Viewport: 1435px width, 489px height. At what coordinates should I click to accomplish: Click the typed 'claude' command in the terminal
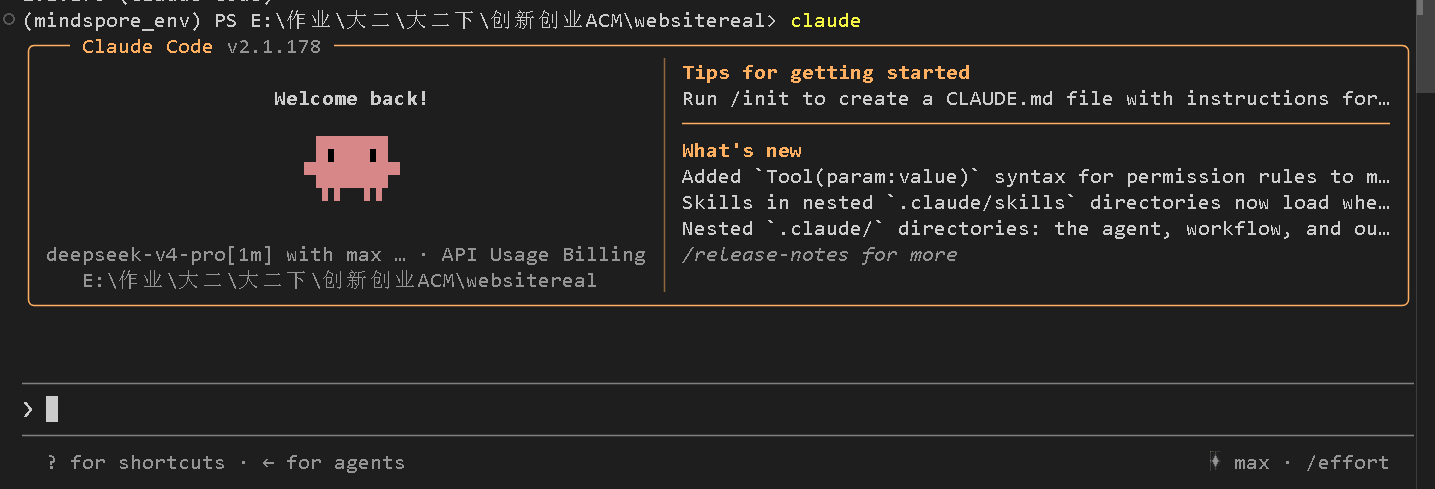825,20
